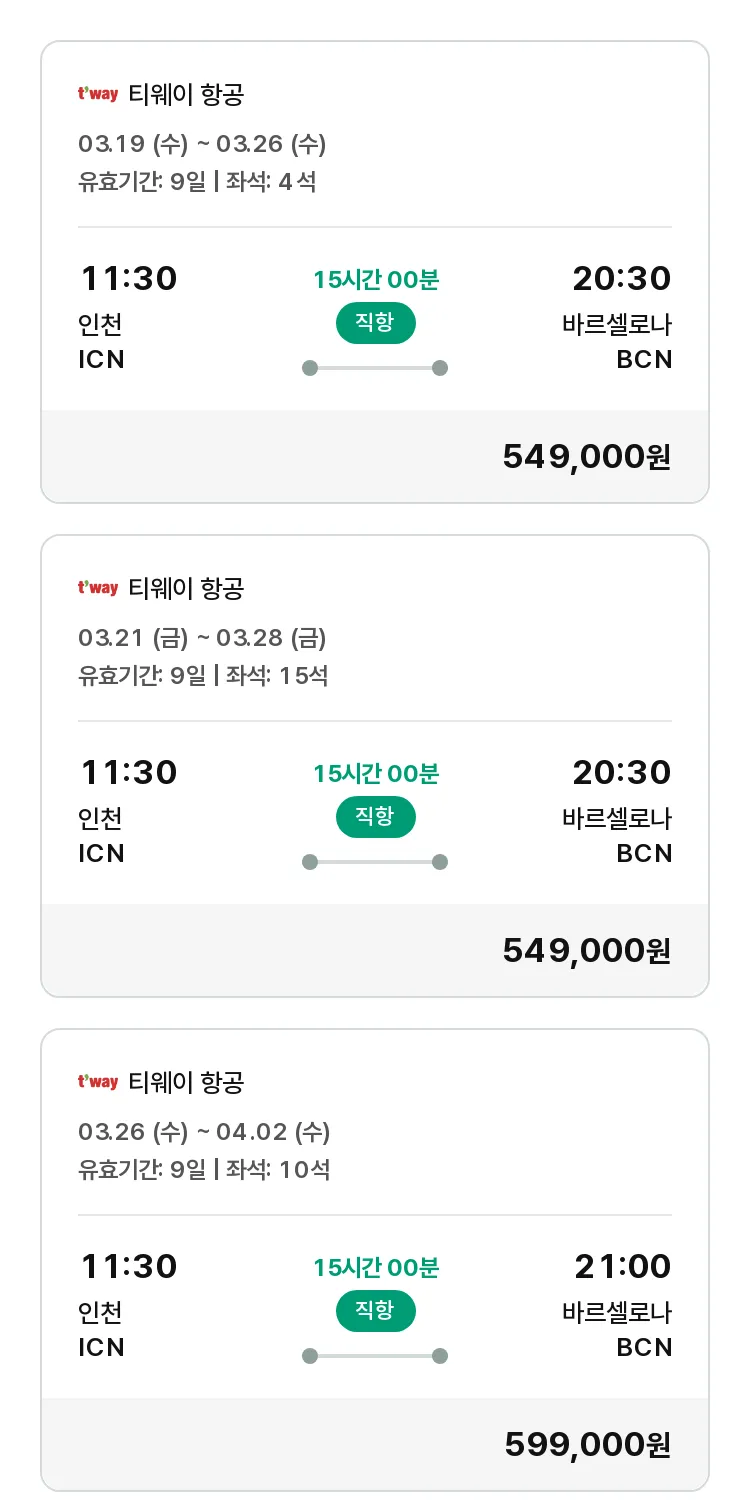Tap the 직항 badge on the 03.21 flight
This screenshot has height=1510, width=750.
click(375, 817)
